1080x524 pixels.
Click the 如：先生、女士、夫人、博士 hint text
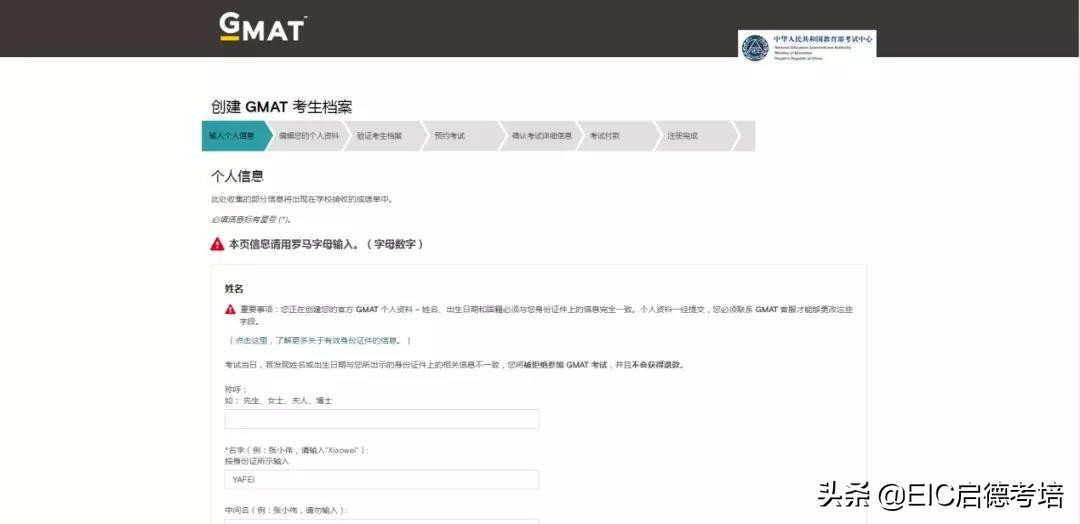(x=278, y=400)
